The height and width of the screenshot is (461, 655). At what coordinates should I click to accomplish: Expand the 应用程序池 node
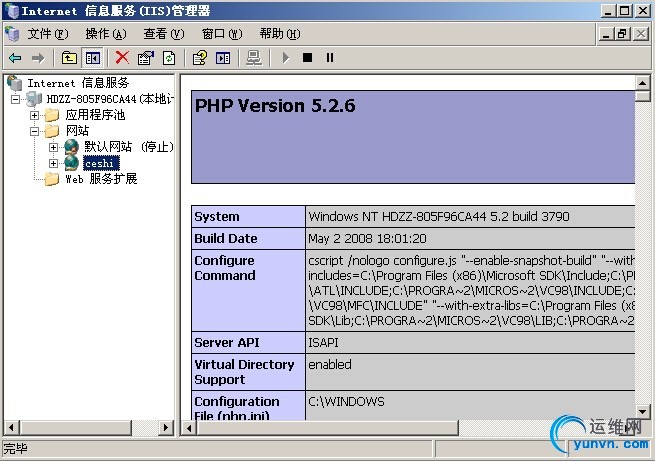(35, 115)
